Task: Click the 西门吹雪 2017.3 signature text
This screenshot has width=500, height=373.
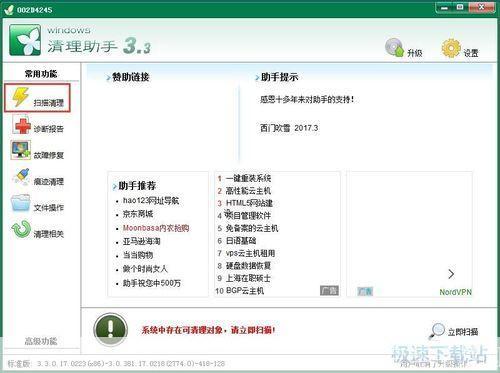Action: [x=289, y=128]
